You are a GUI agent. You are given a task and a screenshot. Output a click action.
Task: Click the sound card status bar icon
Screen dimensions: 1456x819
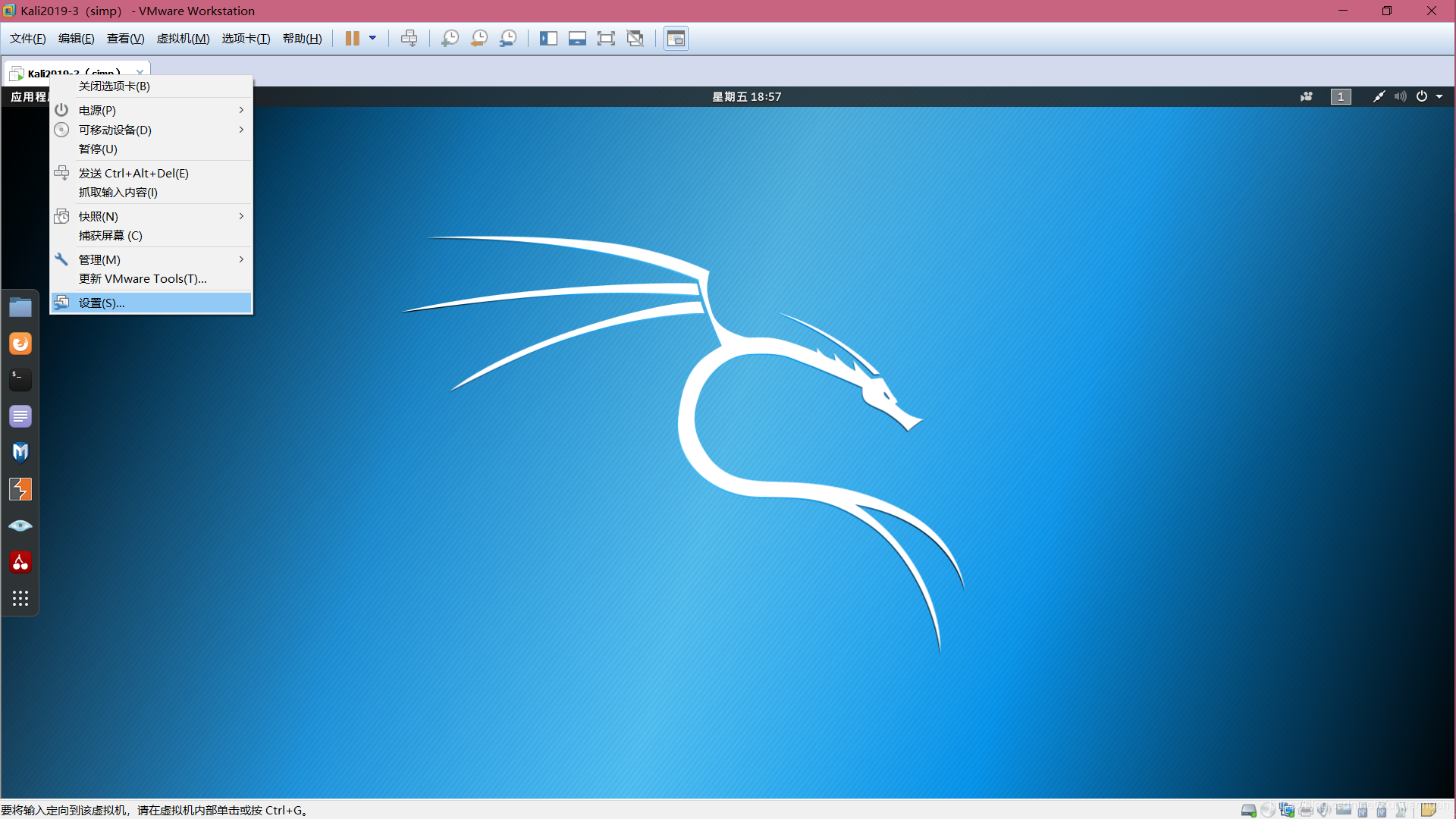click(x=1325, y=811)
